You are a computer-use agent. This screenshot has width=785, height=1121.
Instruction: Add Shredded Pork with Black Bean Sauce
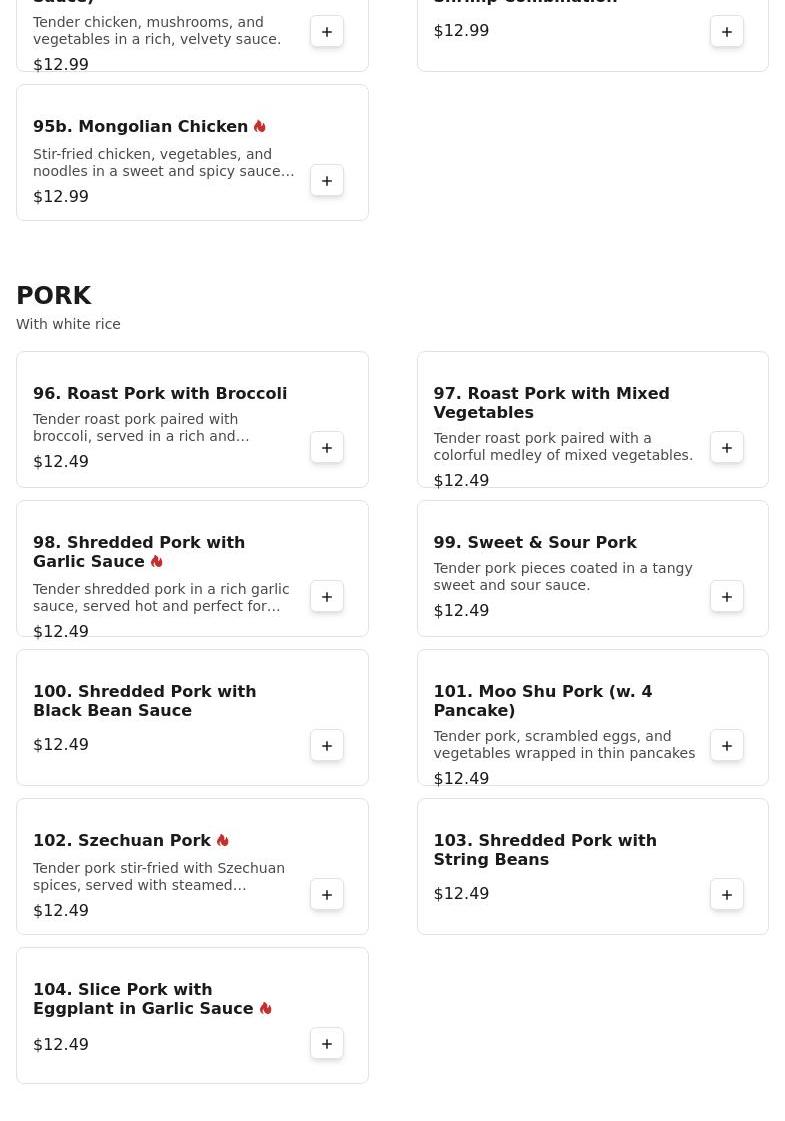click(327, 746)
